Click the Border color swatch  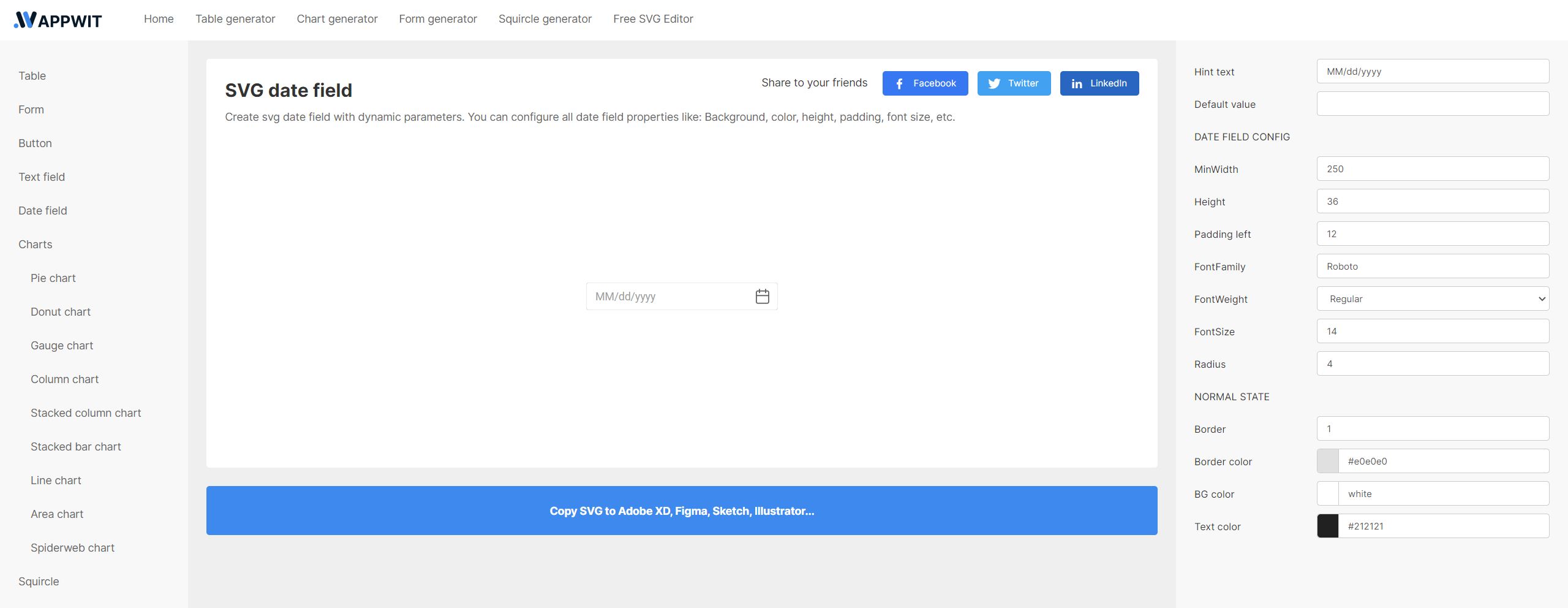click(x=1328, y=461)
